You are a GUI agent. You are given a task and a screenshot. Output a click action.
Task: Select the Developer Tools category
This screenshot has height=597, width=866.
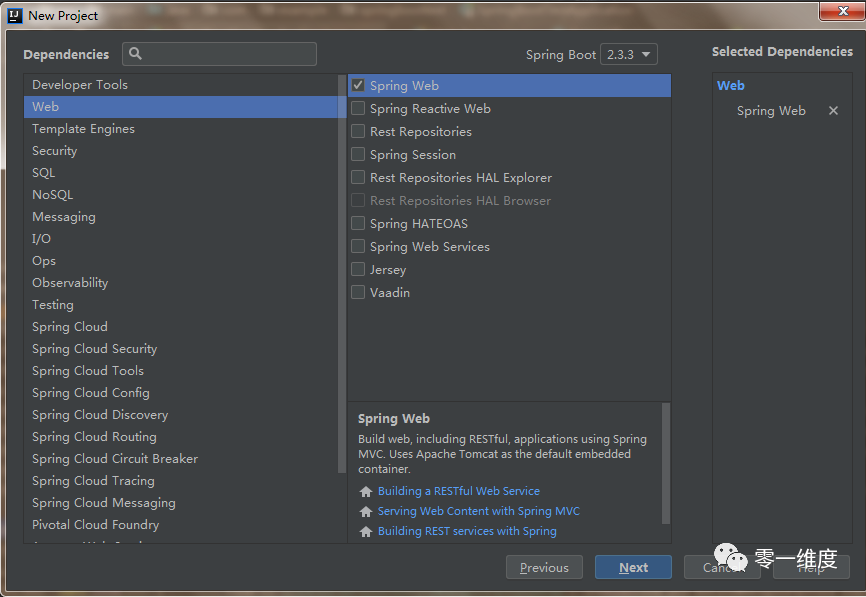coord(181,84)
